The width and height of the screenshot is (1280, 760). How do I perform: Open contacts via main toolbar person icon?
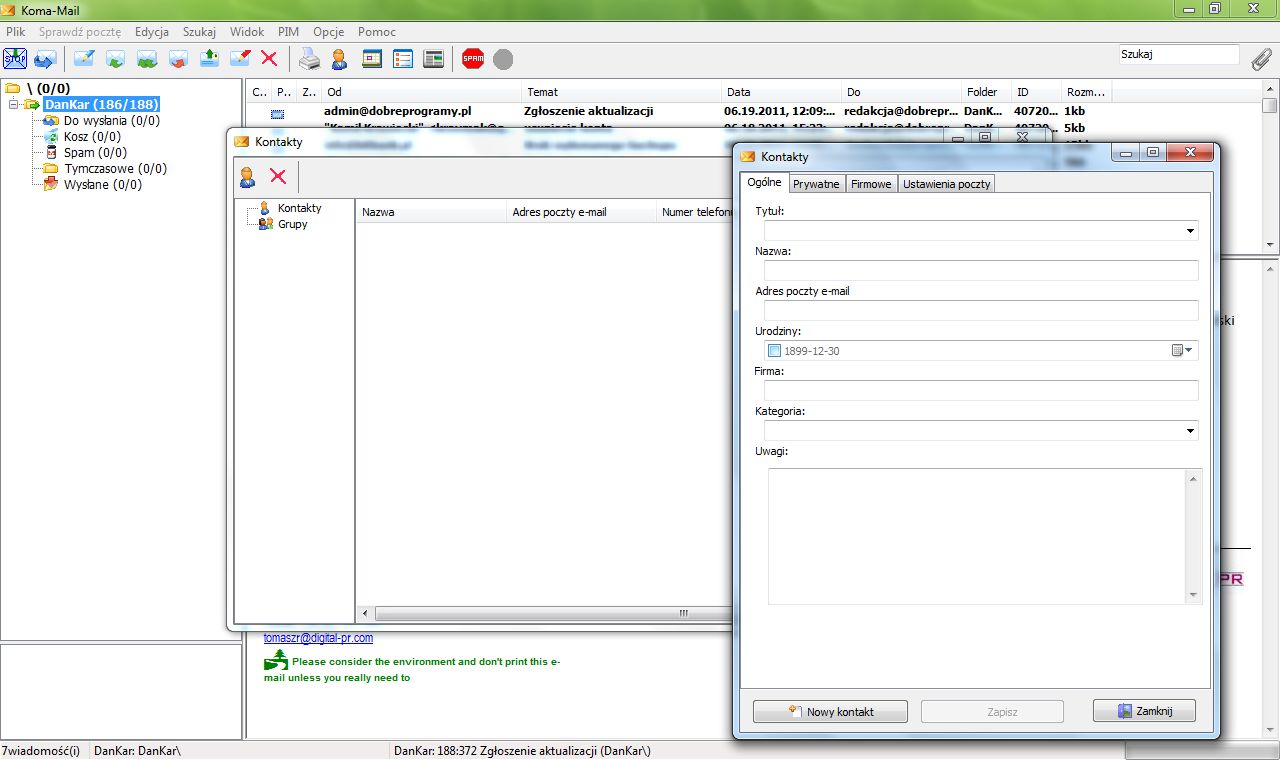coord(340,59)
